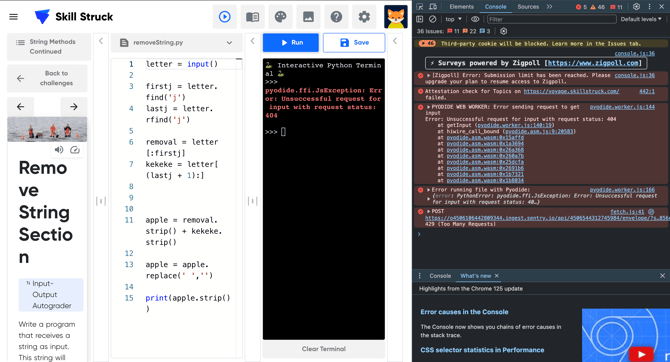670x362 pixels.
Task: Collapse the terminal panel chevron
Action: 395,41
